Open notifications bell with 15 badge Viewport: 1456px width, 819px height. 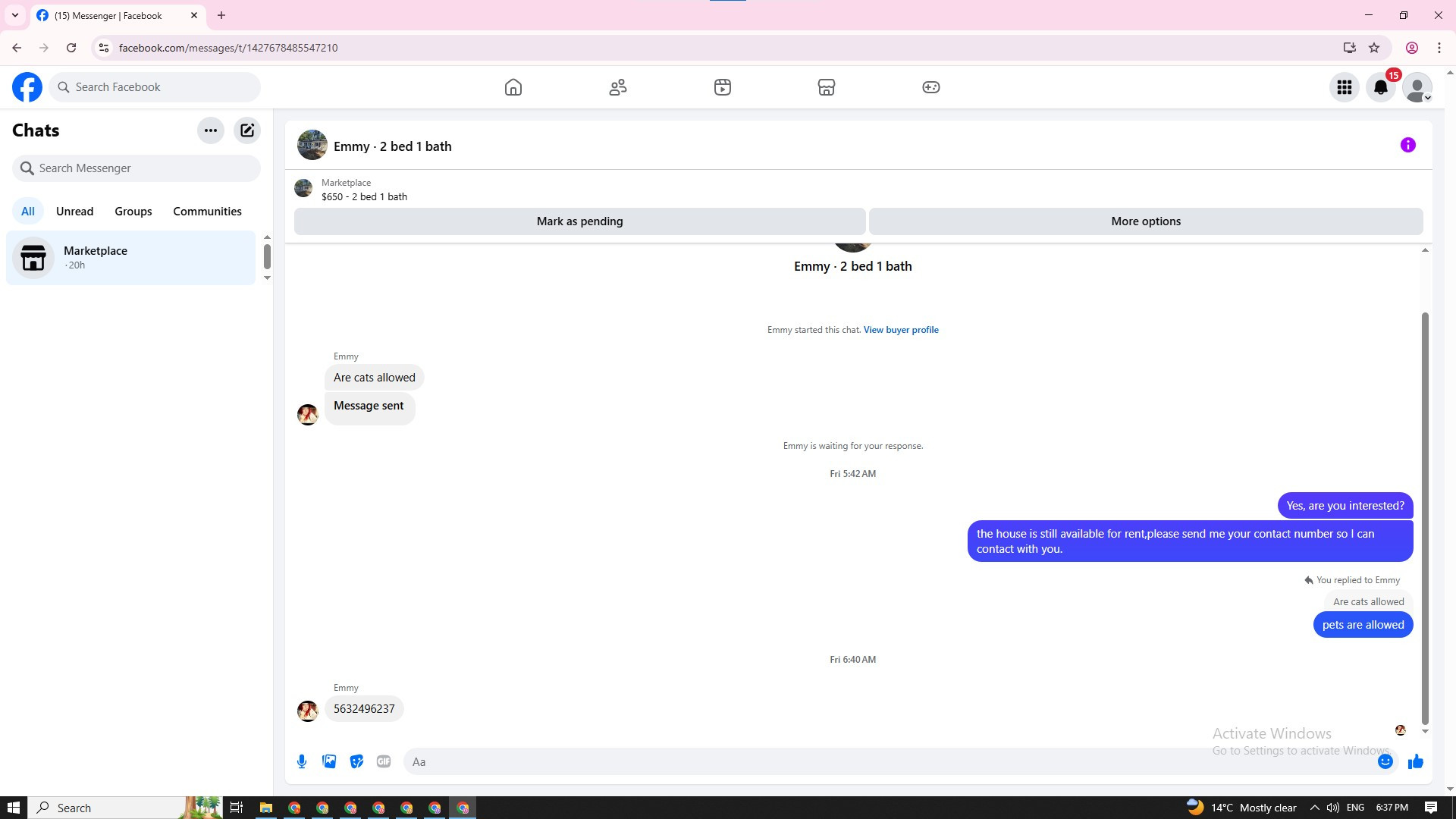point(1381,87)
